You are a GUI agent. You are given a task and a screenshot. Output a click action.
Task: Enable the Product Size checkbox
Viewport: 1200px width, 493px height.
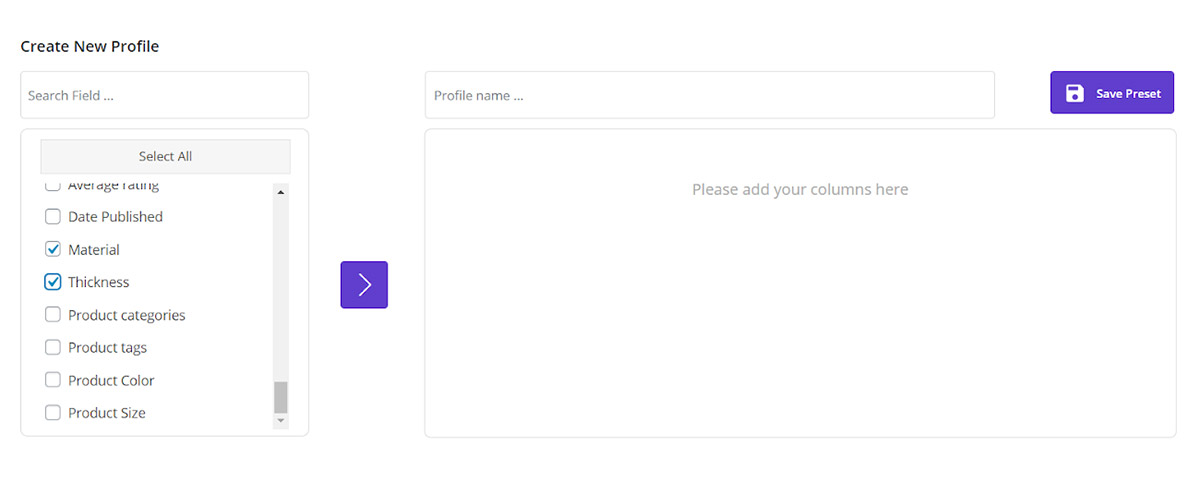click(x=53, y=413)
